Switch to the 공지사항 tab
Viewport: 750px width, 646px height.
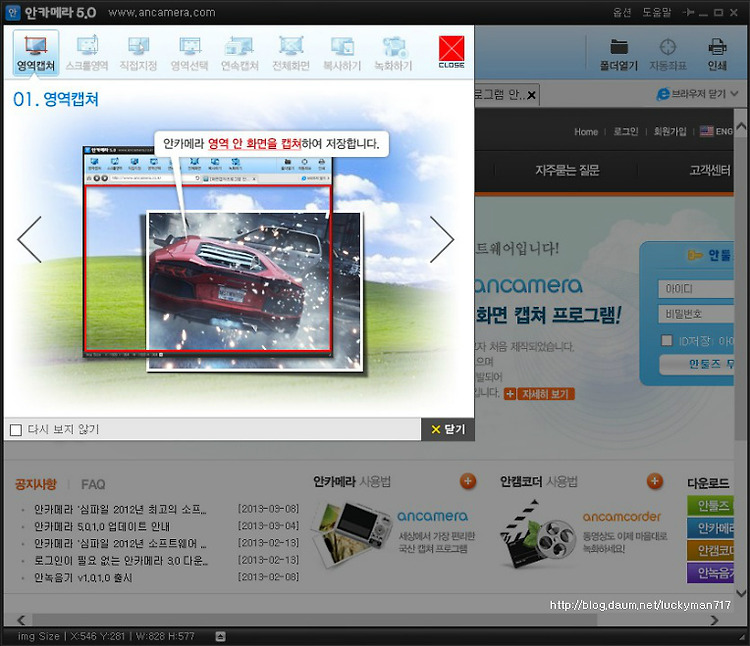pyautogui.click(x=36, y=484)
